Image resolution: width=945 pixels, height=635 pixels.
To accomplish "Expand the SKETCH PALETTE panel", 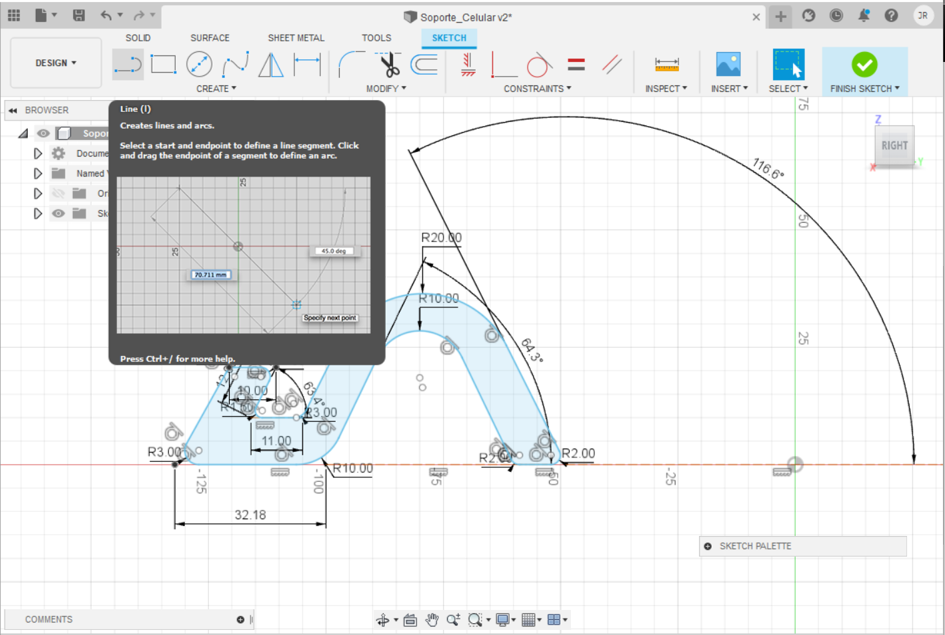I will (708, 546).
